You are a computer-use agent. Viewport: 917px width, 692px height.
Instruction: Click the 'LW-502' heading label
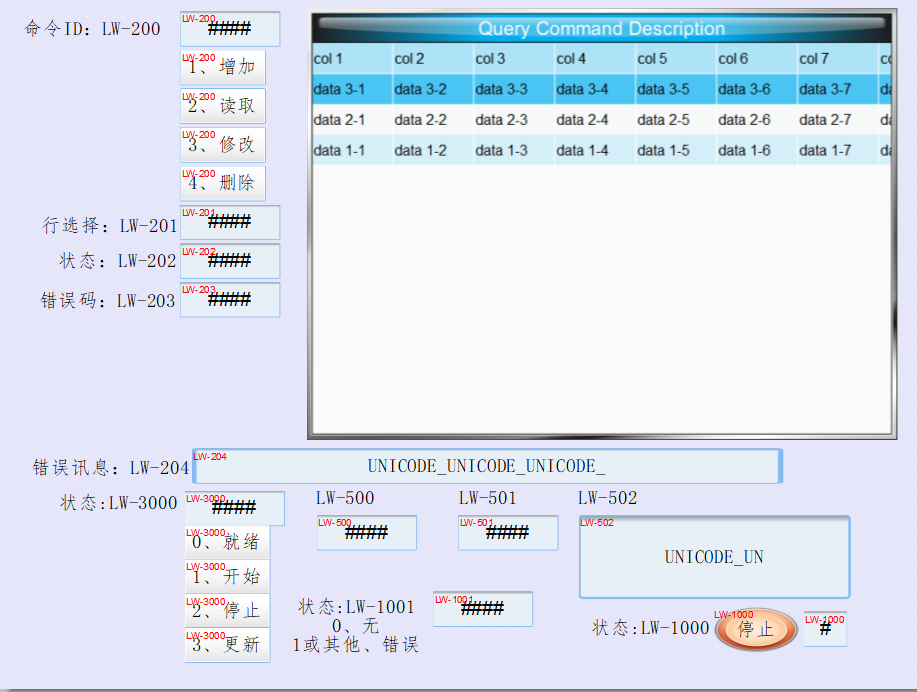tap(608, 498)
